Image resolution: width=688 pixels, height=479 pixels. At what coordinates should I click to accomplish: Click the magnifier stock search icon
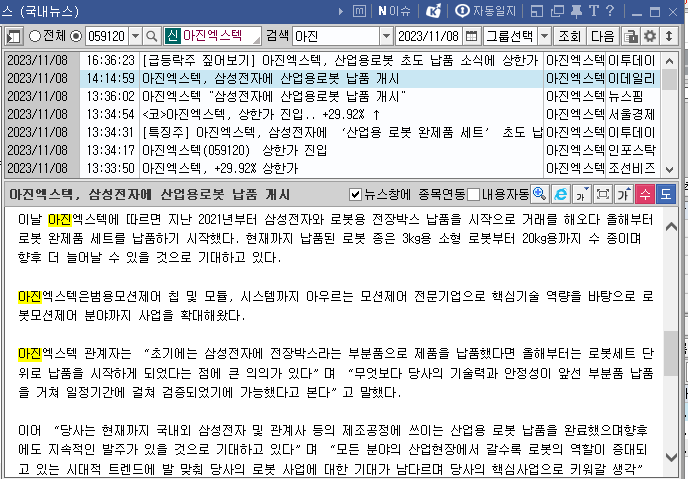151,36
